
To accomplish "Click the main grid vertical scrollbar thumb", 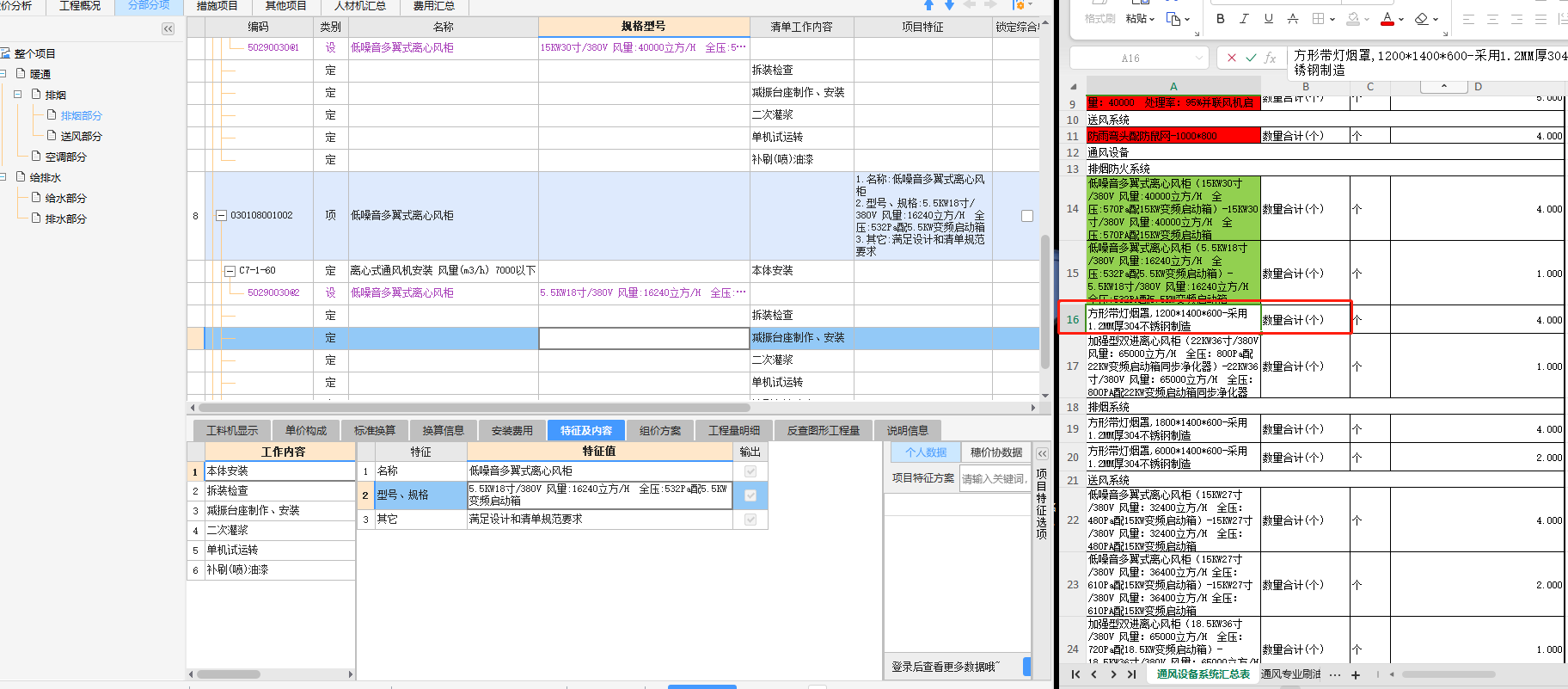I will tap(1045, 300).
